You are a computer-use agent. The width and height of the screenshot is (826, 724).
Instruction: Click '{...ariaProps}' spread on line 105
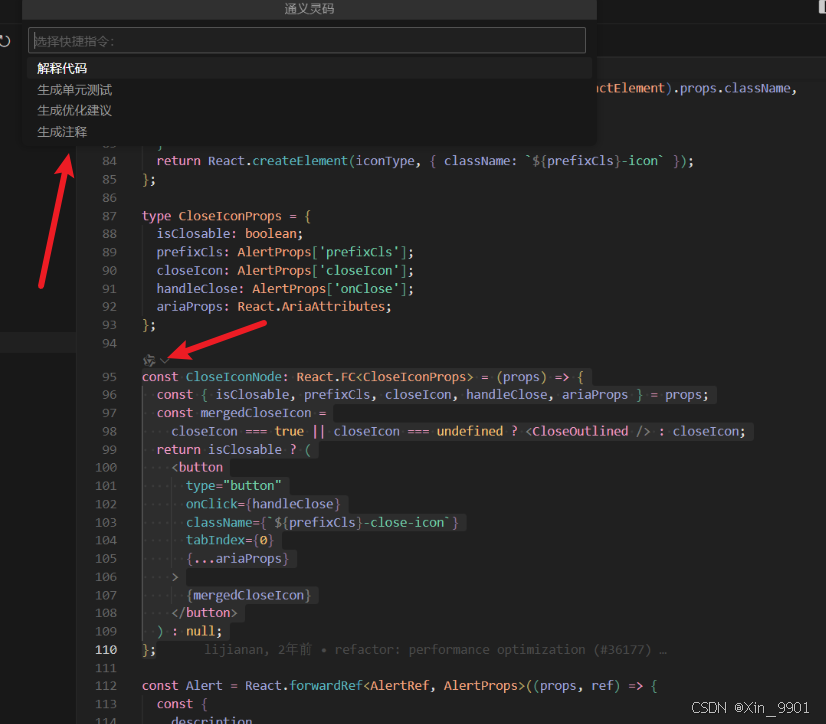tap(237, 559)
